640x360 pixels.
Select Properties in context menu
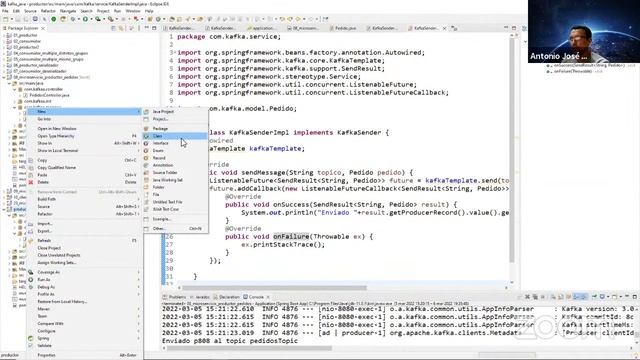click(84, 355)
